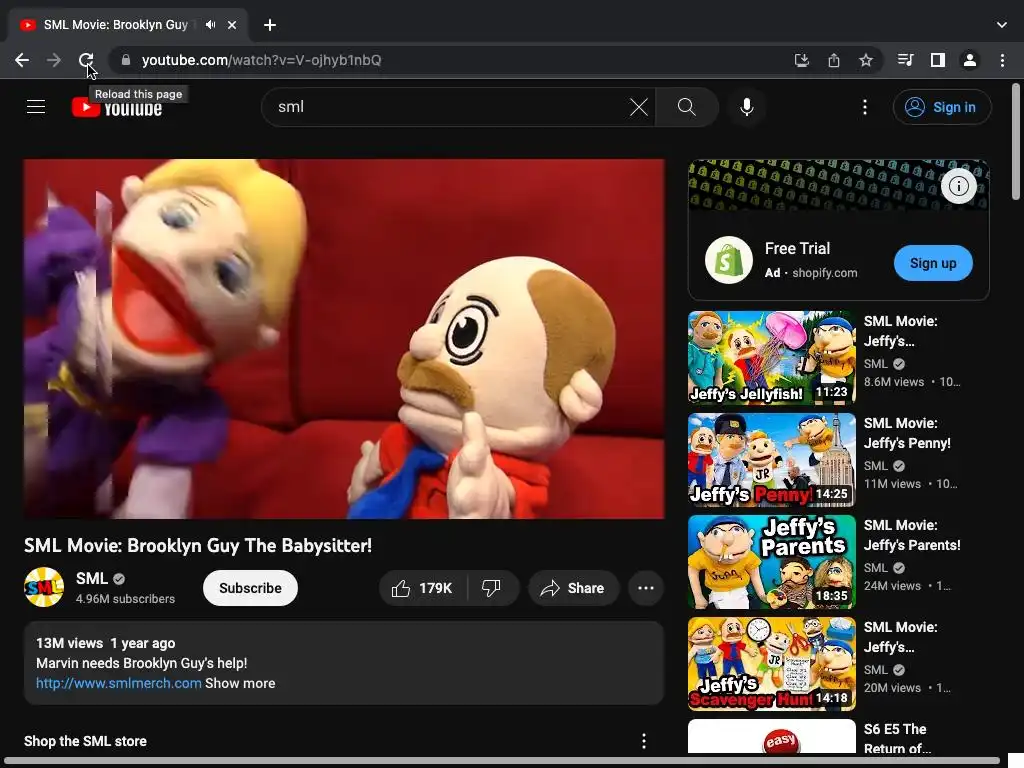
Task: Click the lock site info icon
Action: [126, 60]
